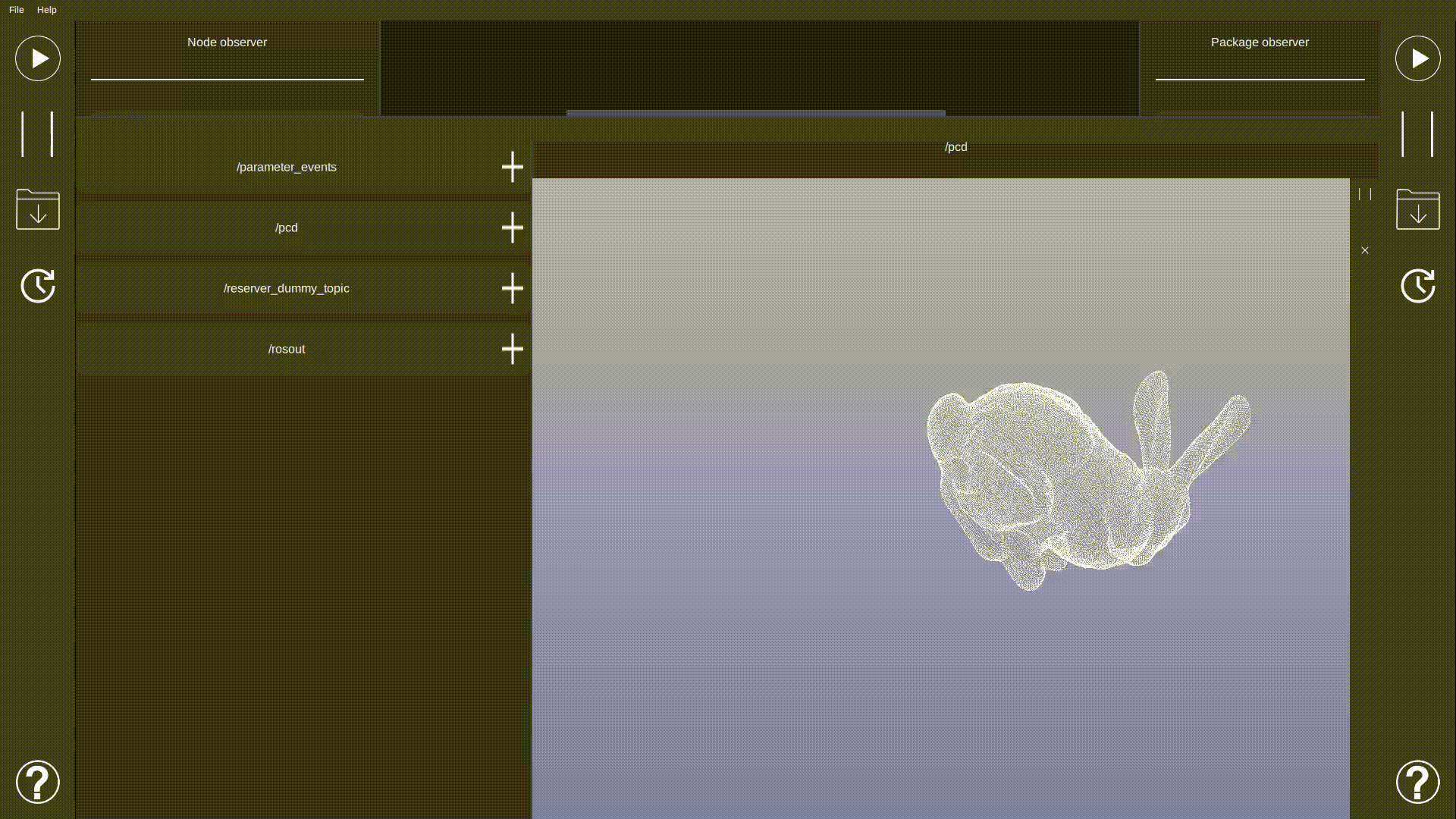Expand the /rosout topic with plus
The width and height of the screenshot is (1456, 819).
513,349
